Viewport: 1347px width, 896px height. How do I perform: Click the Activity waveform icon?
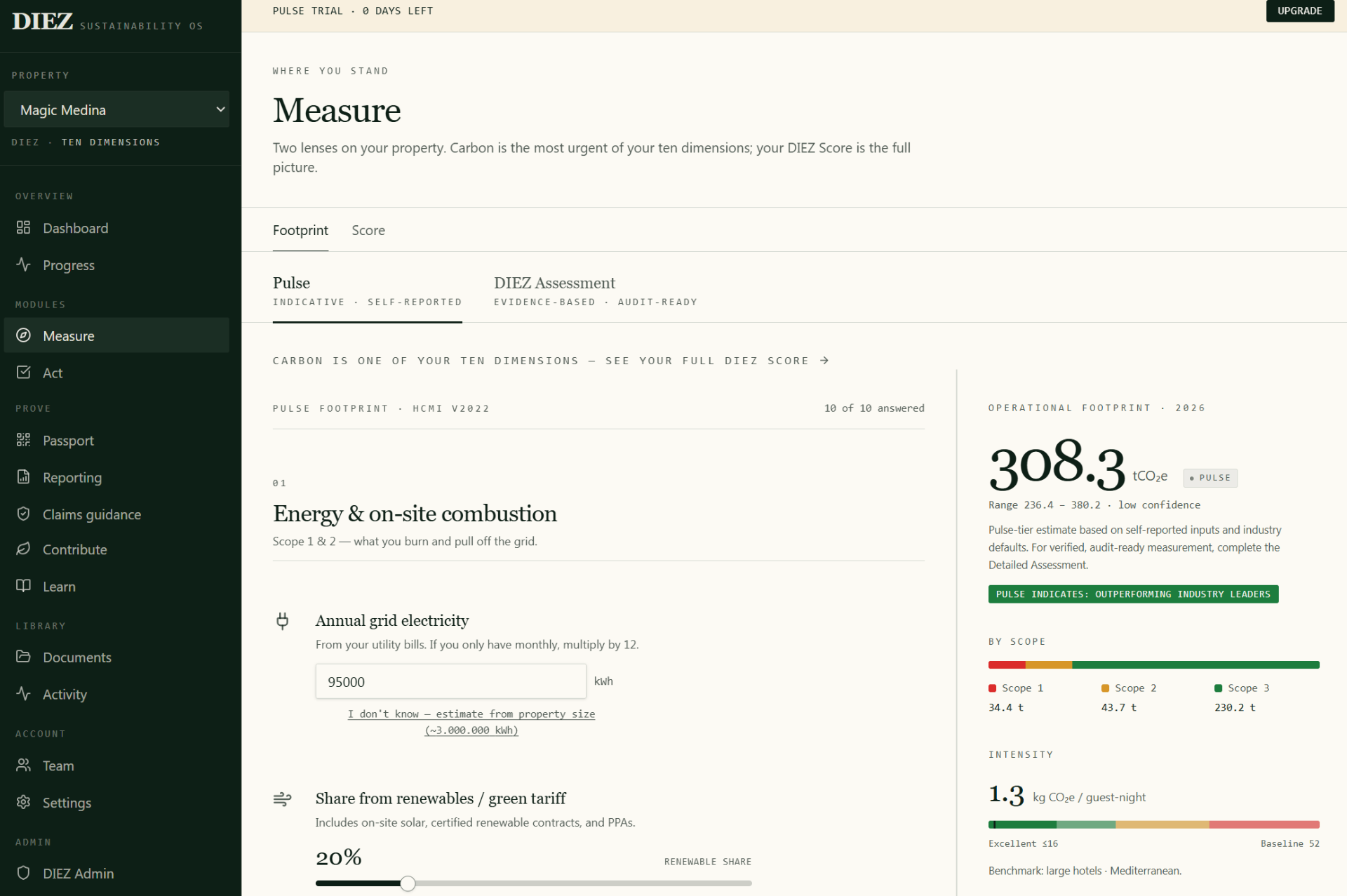coord(23,693)
